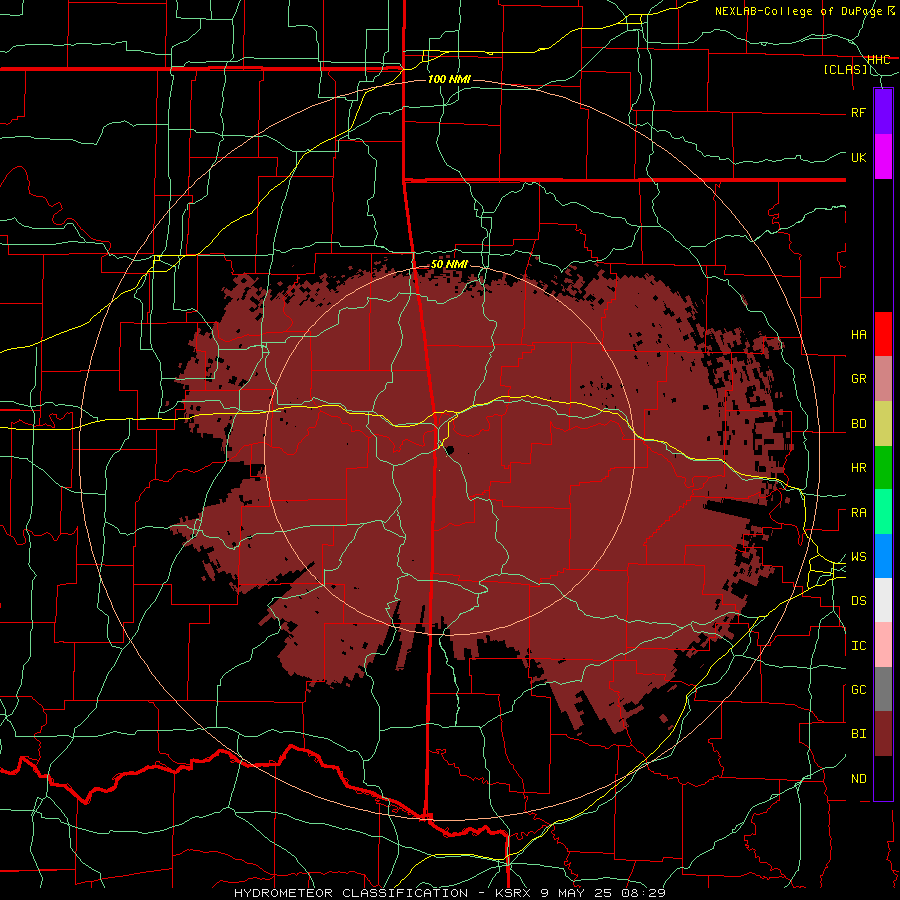Click the 50 NMI range ring label

(449, 264)
